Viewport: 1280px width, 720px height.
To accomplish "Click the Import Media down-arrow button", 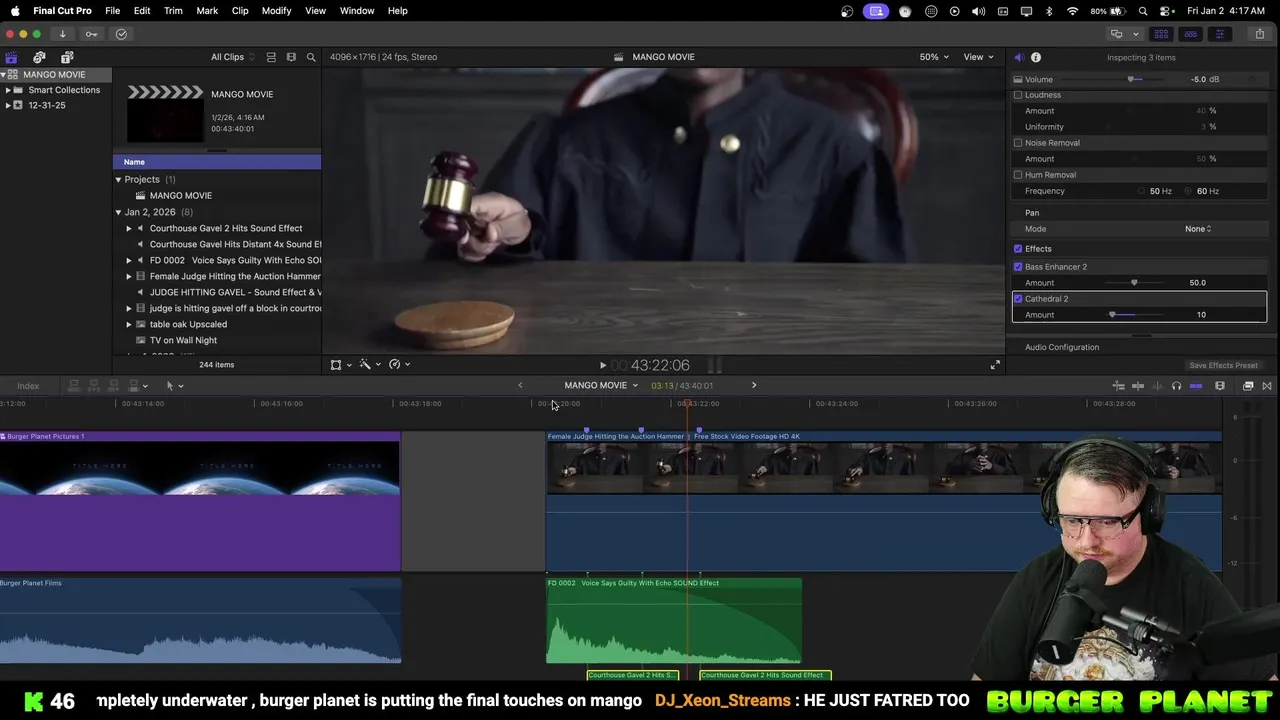I will point(62,34).
